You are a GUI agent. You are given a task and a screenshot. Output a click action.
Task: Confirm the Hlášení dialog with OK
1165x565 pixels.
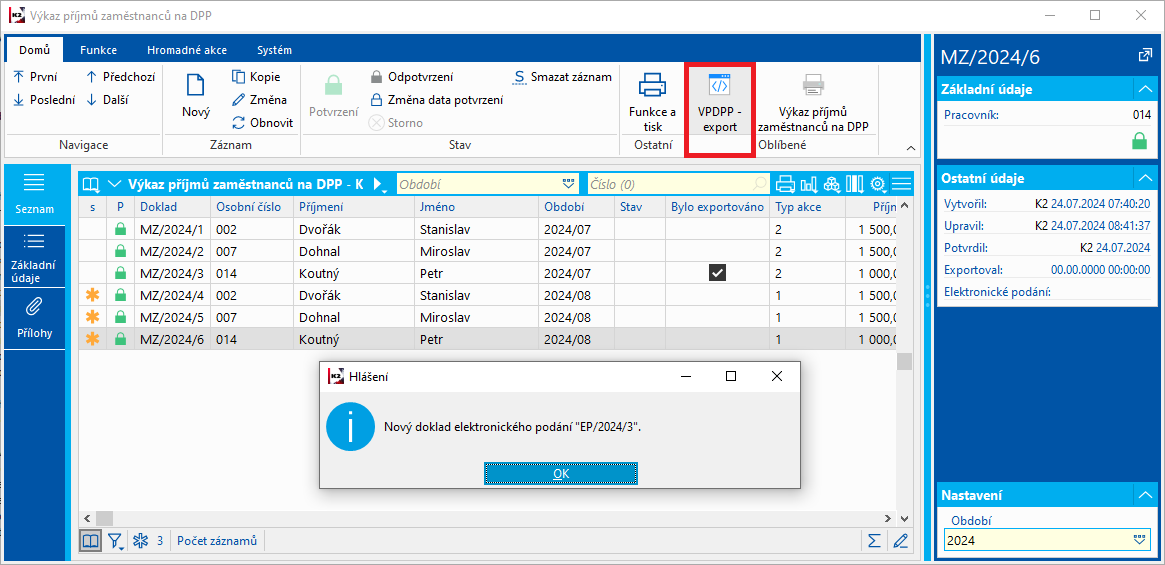tap(561, 473)
